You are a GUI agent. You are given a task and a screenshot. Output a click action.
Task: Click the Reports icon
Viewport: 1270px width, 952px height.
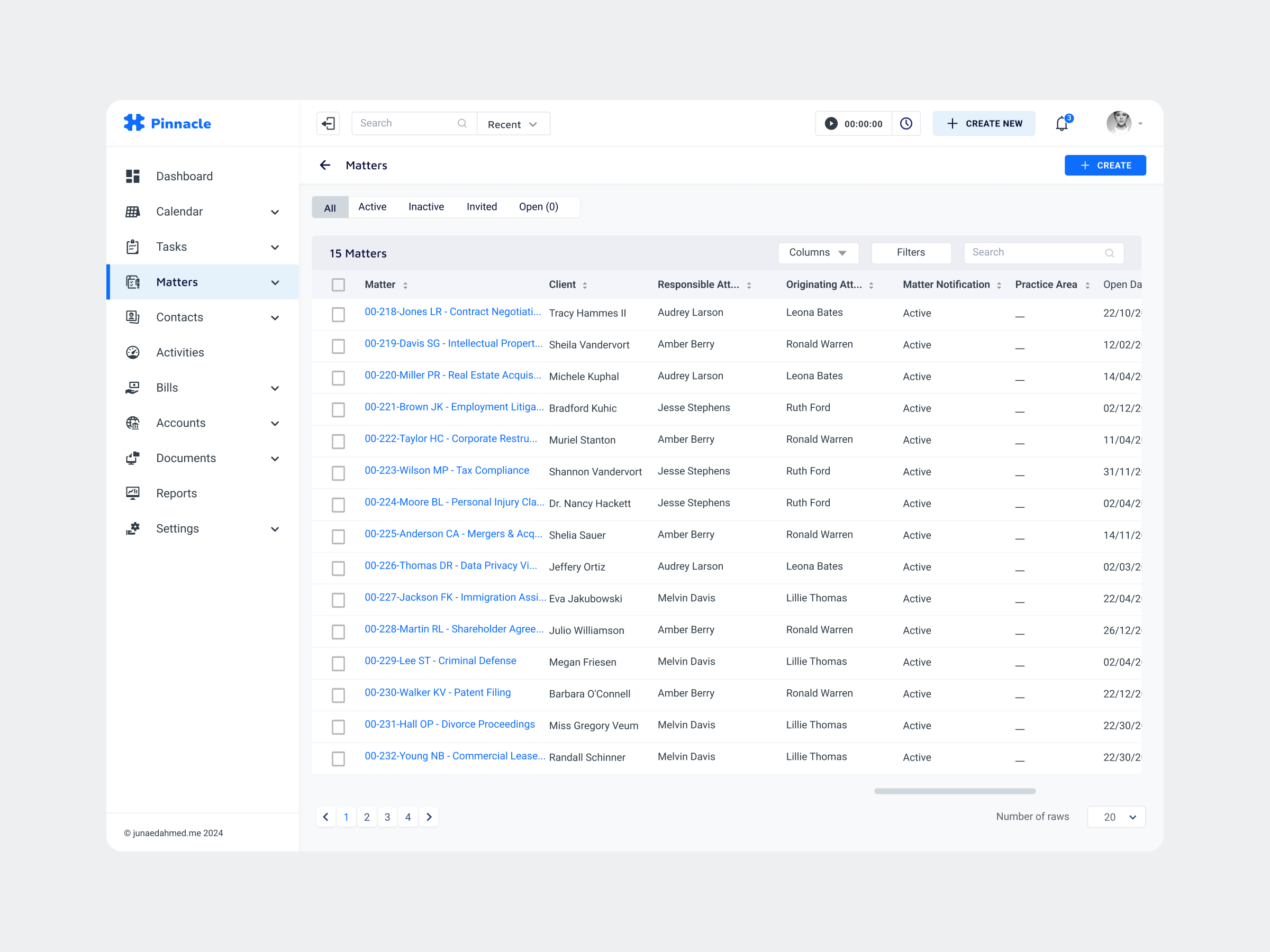pos(133,493)
